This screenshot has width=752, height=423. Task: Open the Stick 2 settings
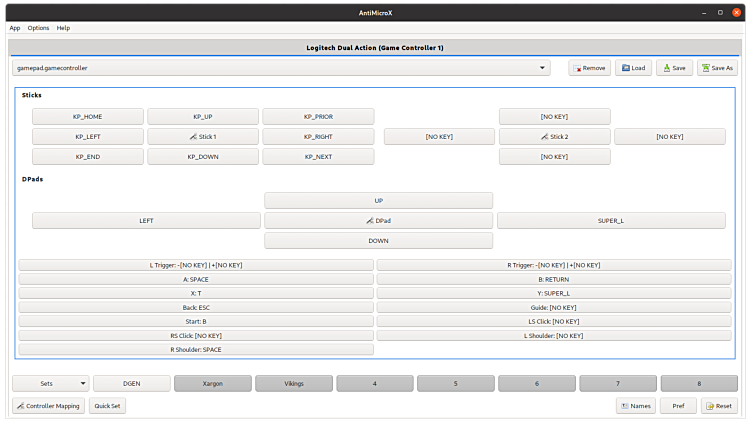554,136
